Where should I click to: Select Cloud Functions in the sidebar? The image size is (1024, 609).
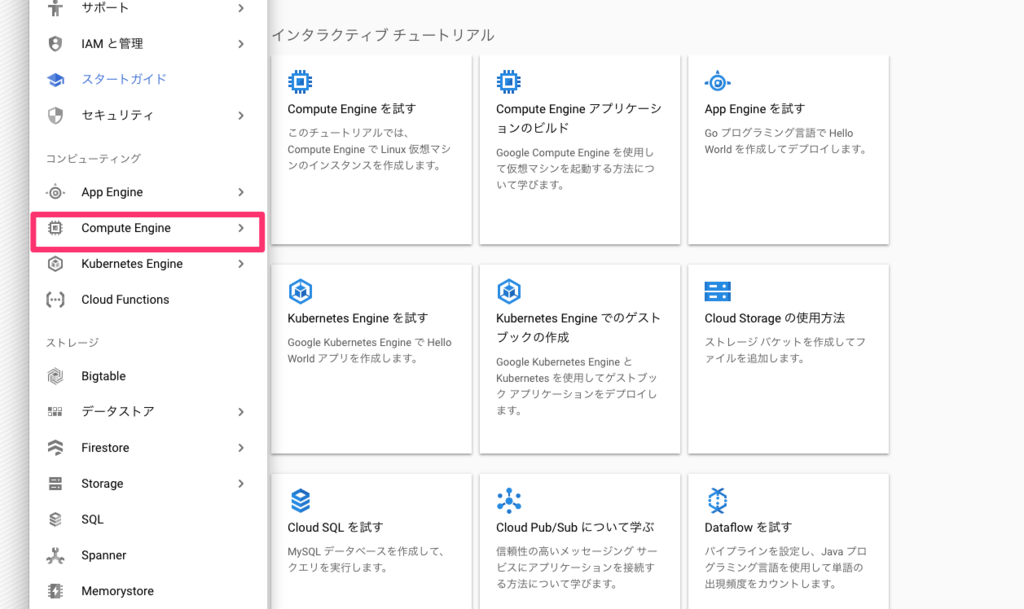(148, 300)
